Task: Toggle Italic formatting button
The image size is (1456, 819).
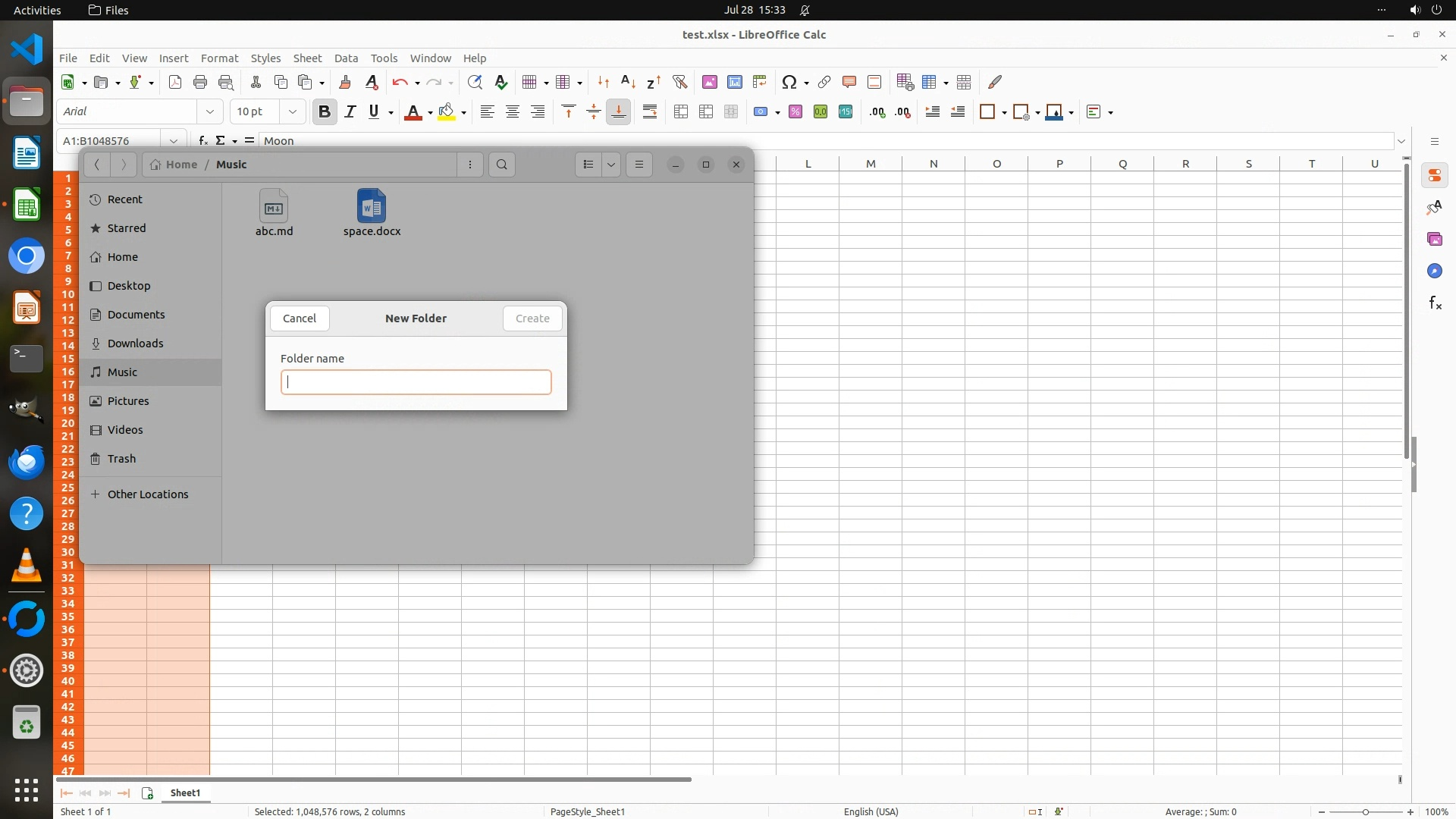Action: [350, 112]
